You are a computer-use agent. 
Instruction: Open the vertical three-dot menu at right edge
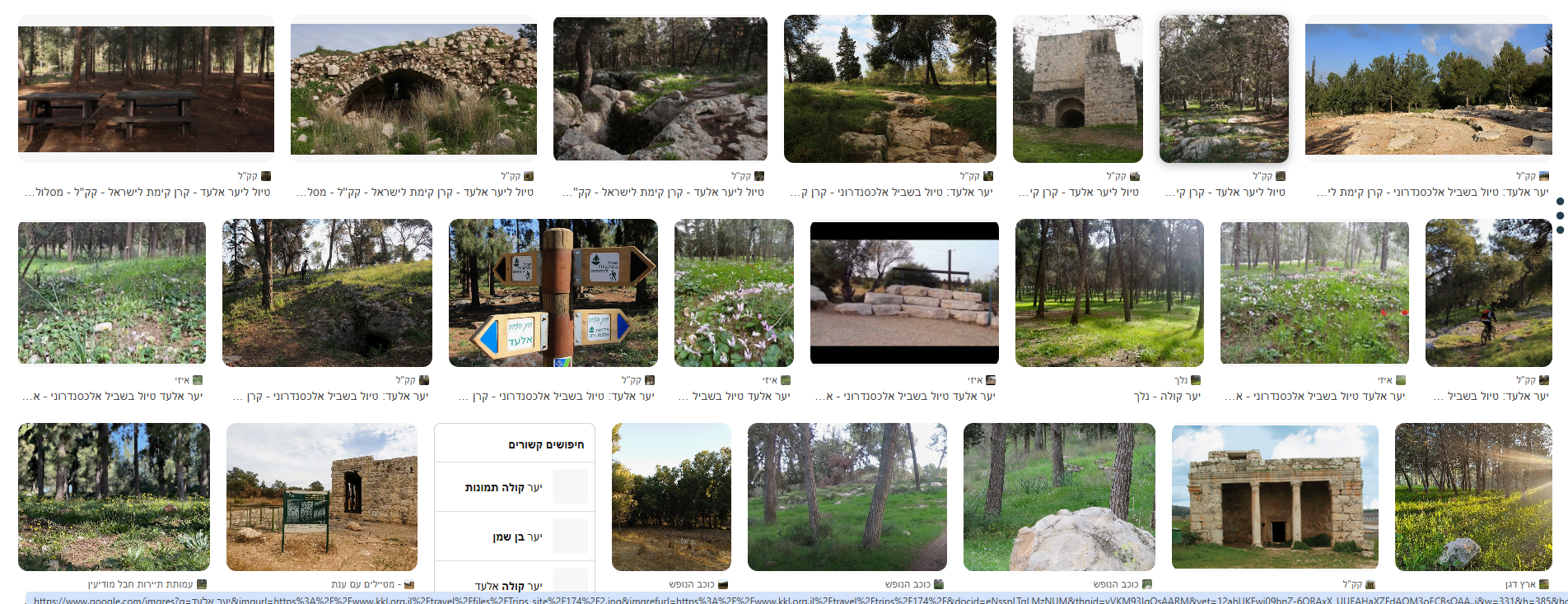(x=1560, y=216)
